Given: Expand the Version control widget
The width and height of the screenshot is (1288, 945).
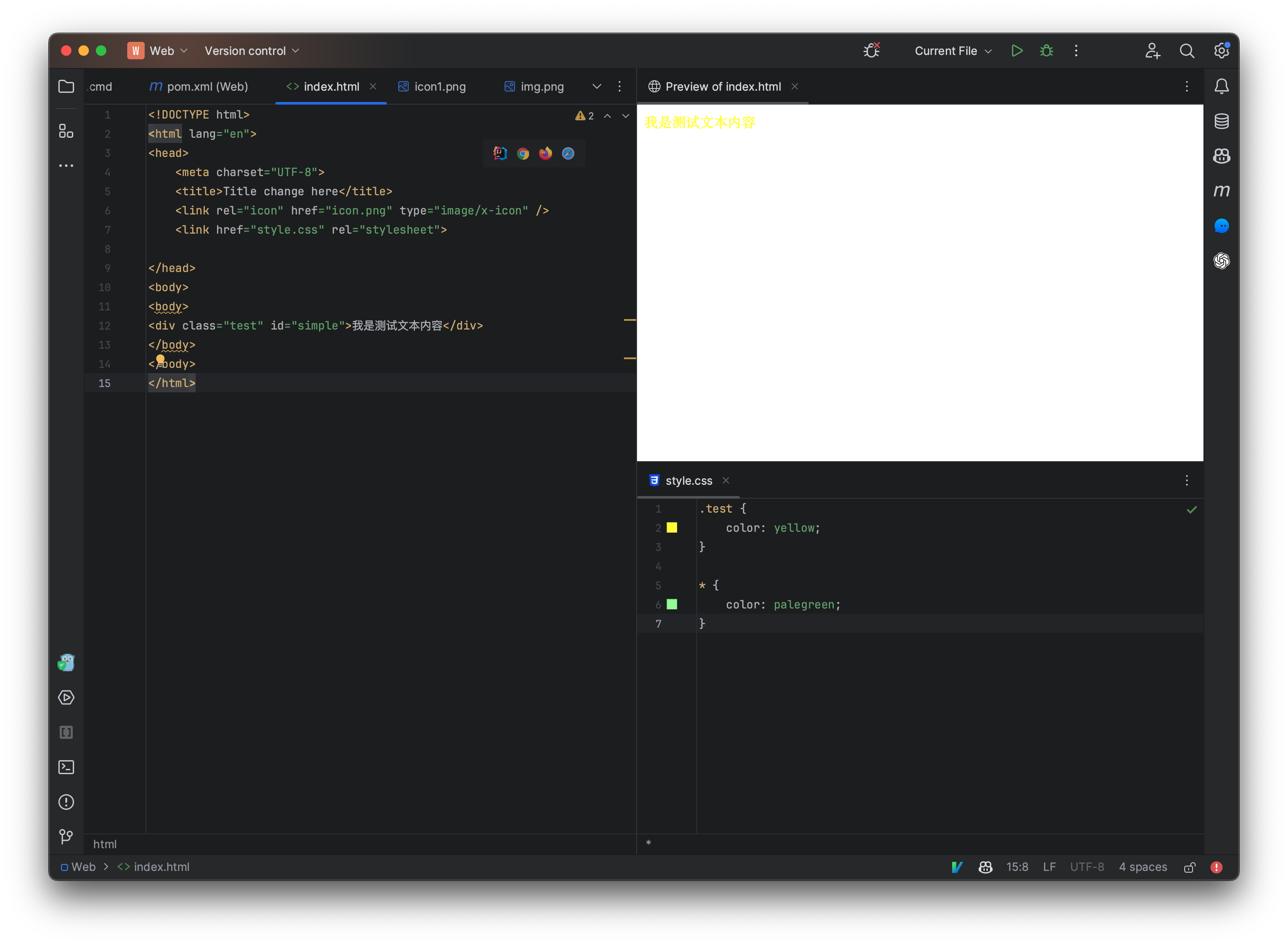Looking at the screenshot, I should (x=251, y=50).
